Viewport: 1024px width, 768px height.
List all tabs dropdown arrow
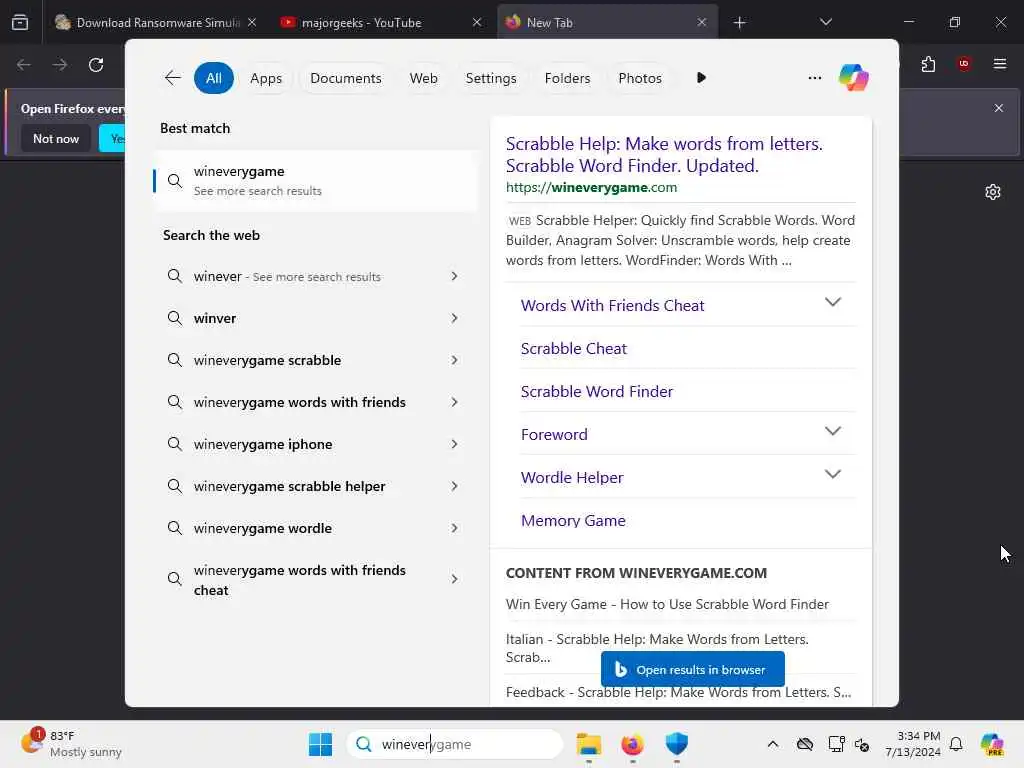click(825, 22)
